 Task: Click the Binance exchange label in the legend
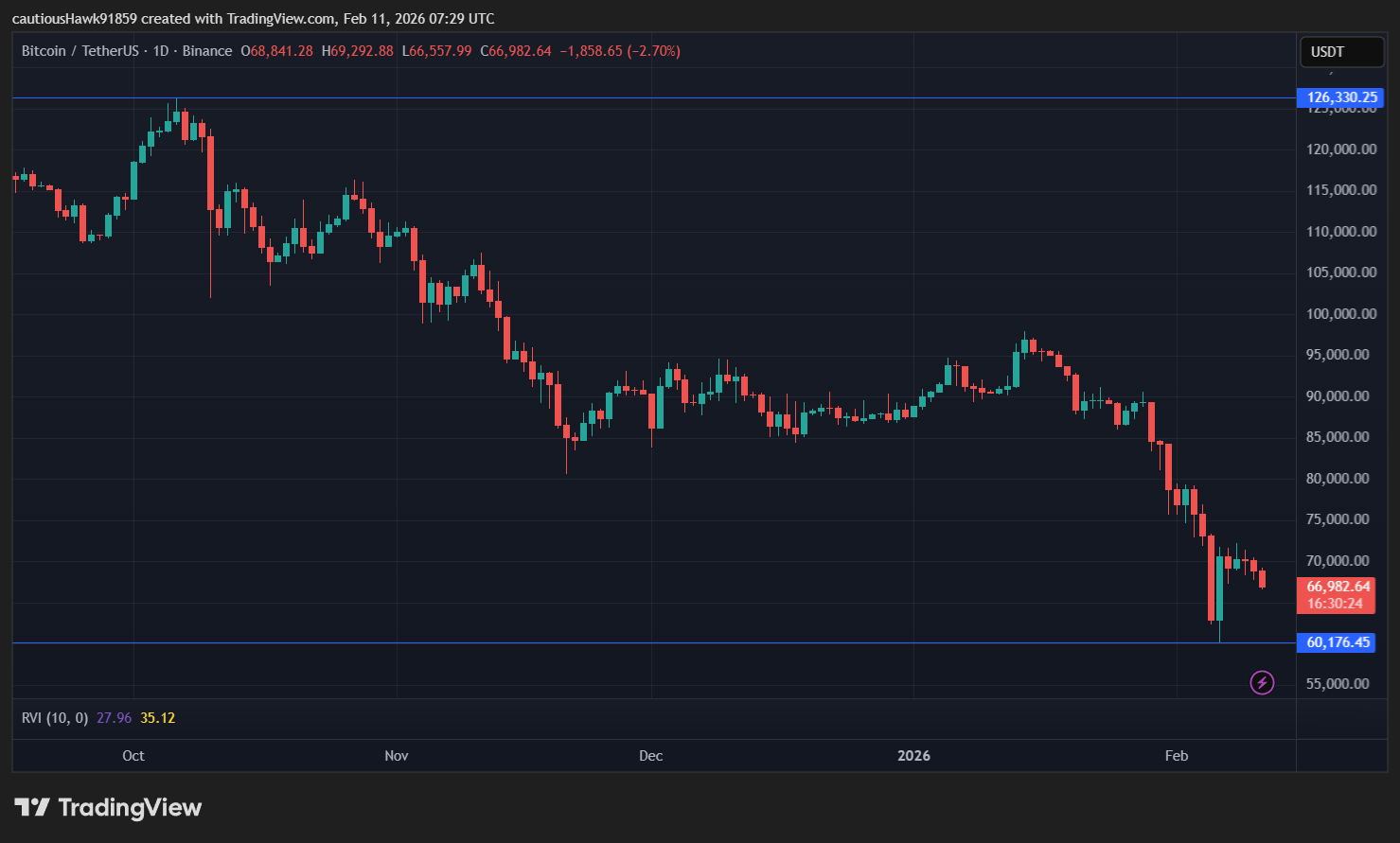click(207, 51)
